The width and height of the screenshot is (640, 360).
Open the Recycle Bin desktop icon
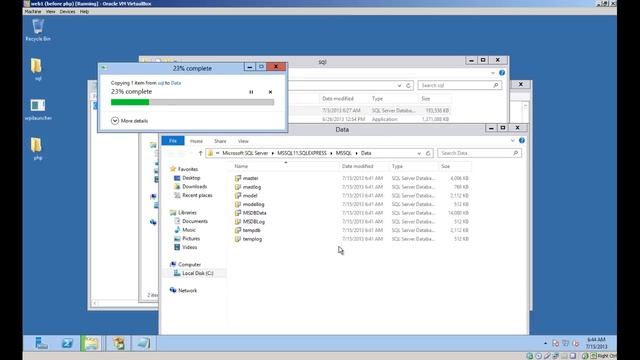tap(38, 30)
